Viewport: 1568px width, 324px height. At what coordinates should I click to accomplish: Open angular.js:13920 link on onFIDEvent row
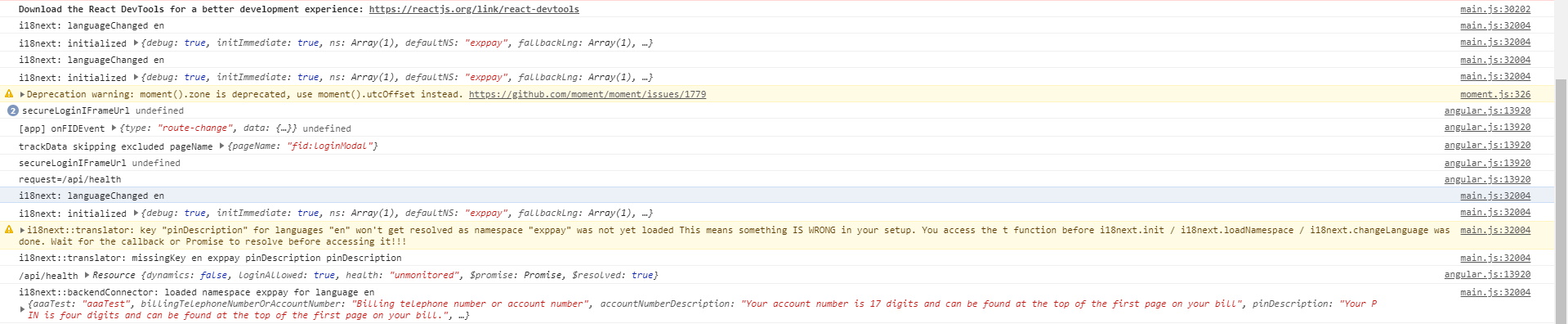click(x=1487, y=128)
